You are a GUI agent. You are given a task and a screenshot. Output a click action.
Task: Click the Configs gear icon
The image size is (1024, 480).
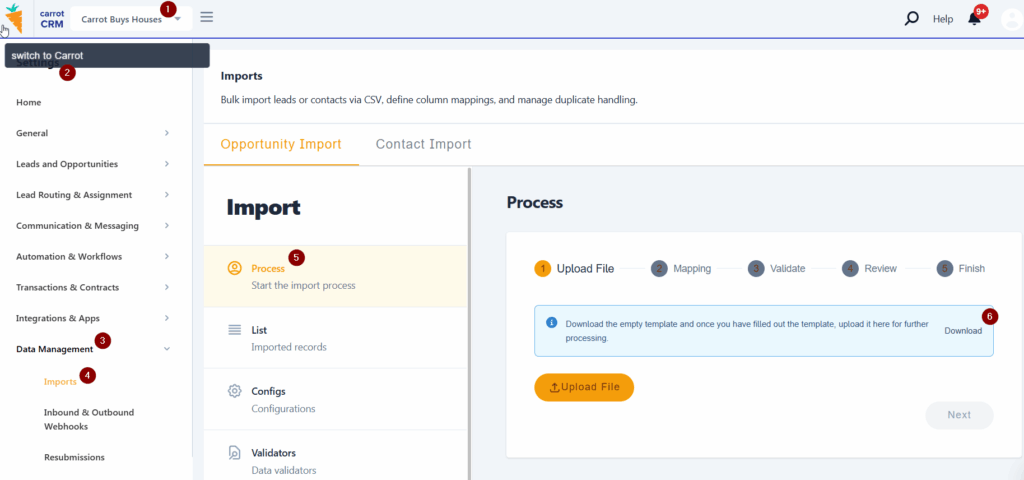point(235,391)
